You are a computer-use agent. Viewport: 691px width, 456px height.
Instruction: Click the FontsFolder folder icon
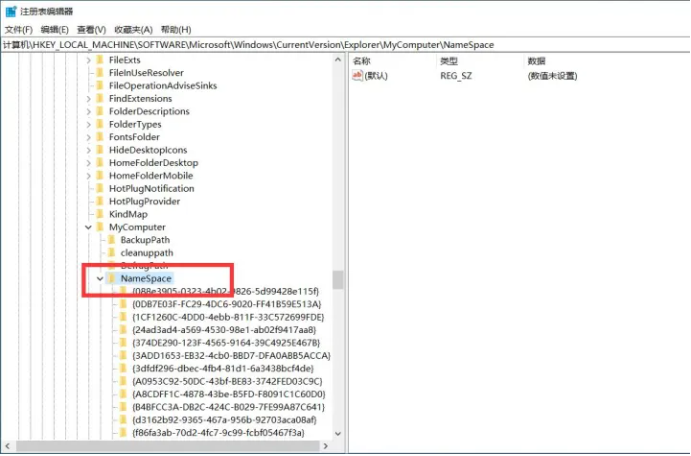(x=100, y=137)
